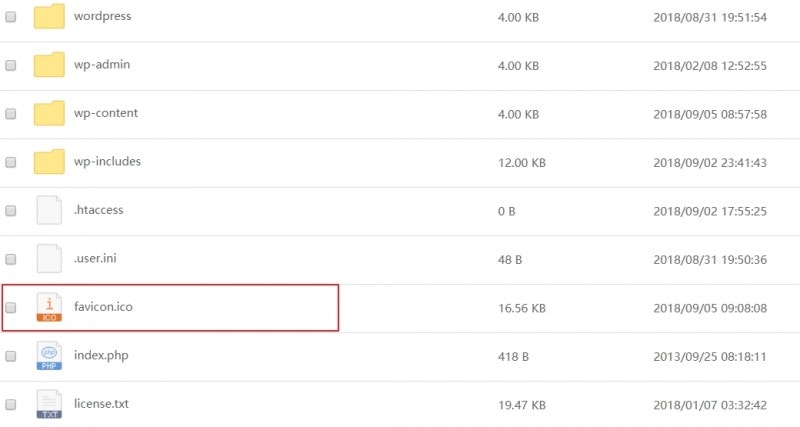Click the .user.ini file icon
Image resolution: width=800 pixels, height=427 pixels.
click(49, 259)
